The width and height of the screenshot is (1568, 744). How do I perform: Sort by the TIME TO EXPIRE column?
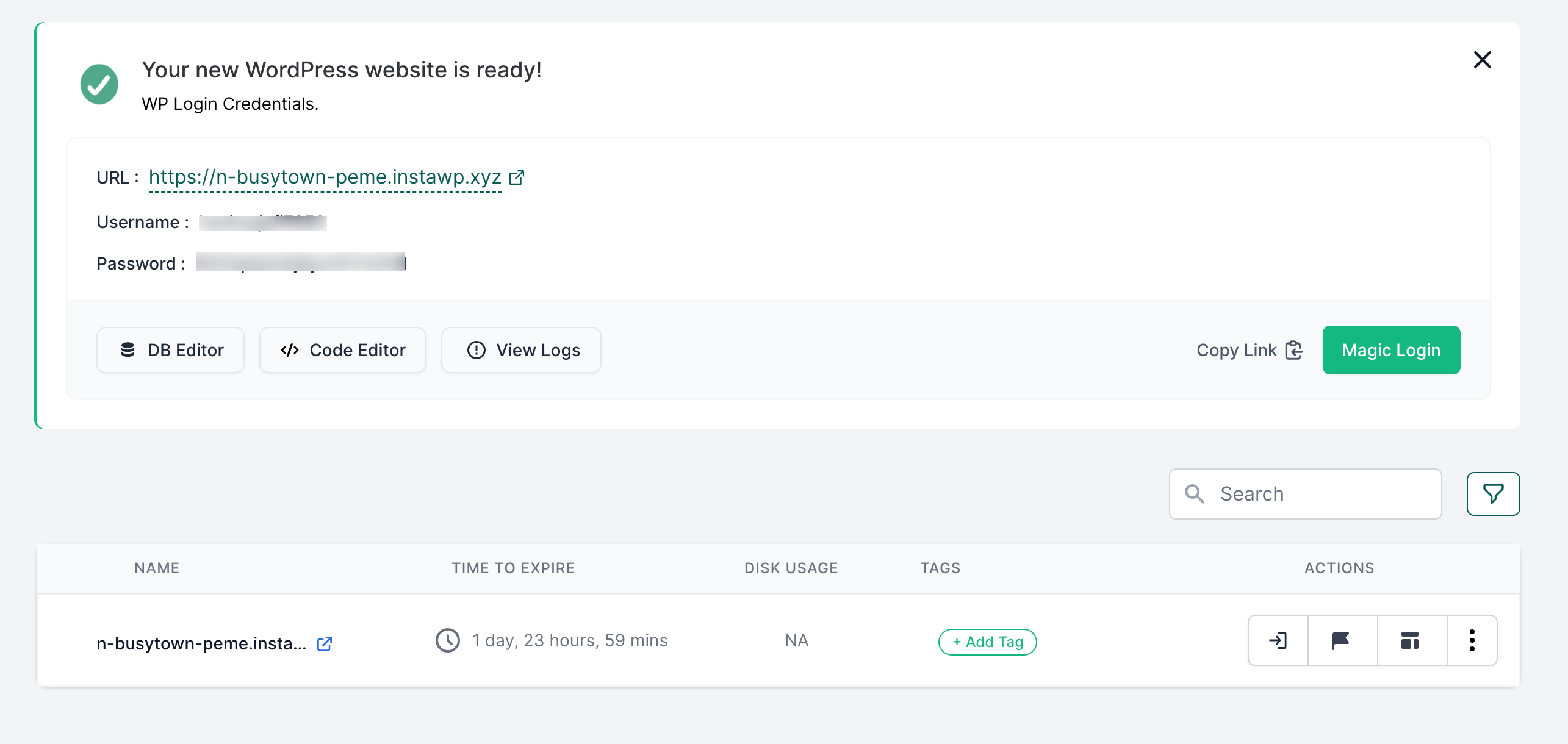[513, 568]
